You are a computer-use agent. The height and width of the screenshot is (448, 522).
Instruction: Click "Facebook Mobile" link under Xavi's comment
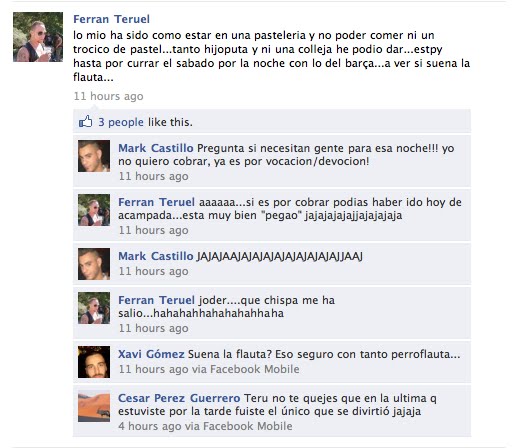click(x=255, y=369)
